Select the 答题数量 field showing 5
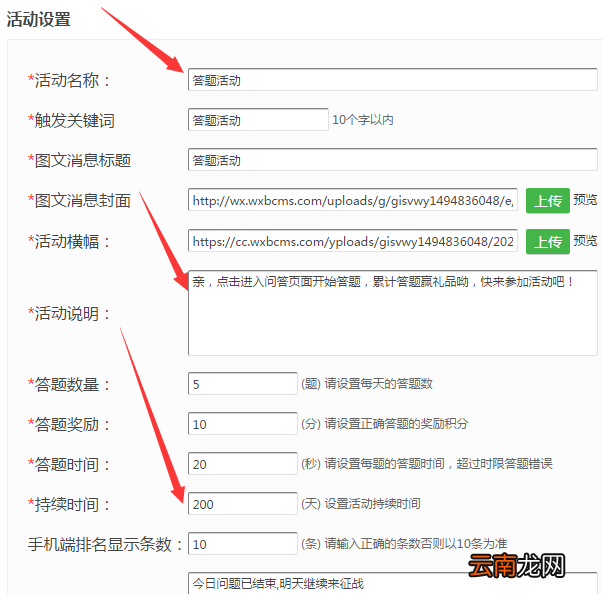Screen dimensions: 602x594 pyautogui.click(x=243, y=384)
